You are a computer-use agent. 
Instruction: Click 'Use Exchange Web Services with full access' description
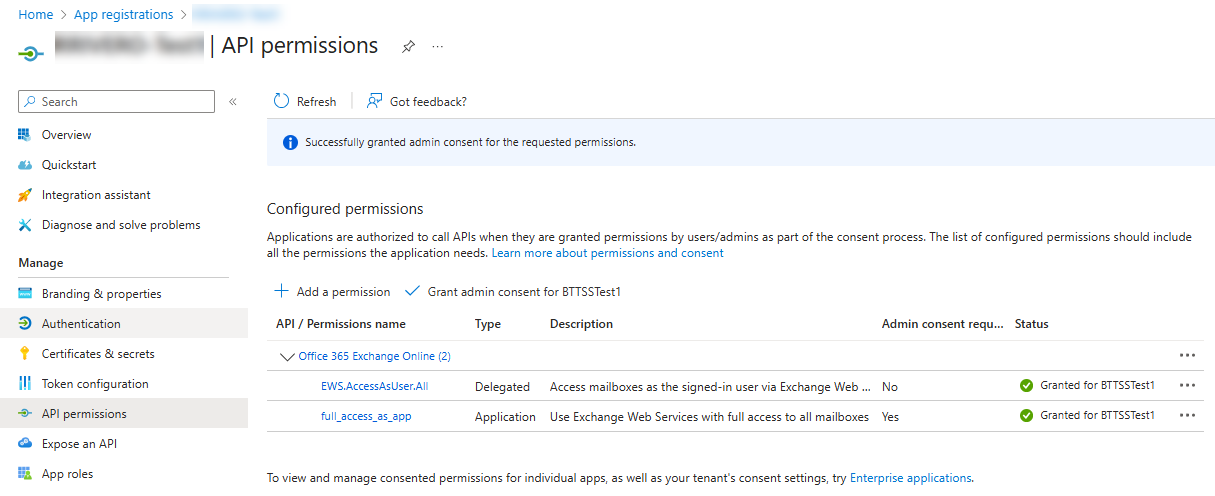point(709,416)
